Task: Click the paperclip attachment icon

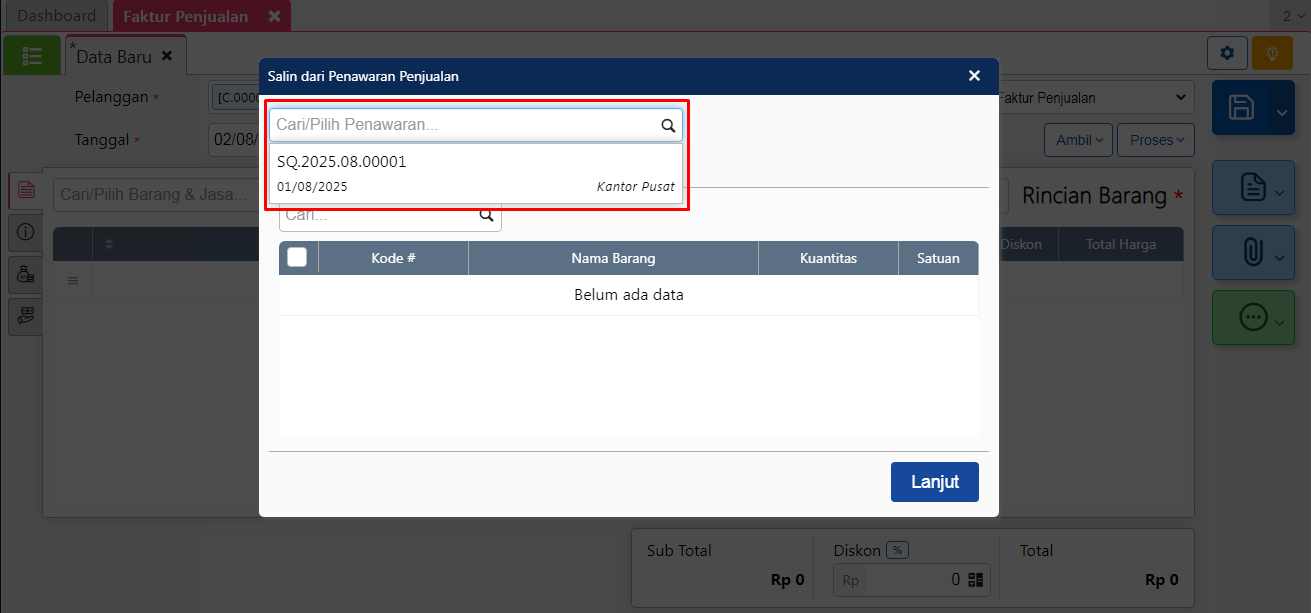Action: pyautogui.click(x=1252, y=253)
